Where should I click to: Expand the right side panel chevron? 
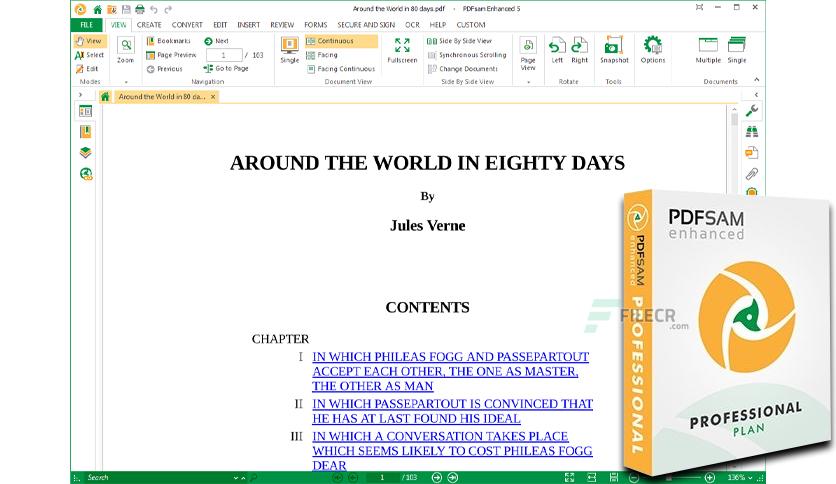pos(756,95)
